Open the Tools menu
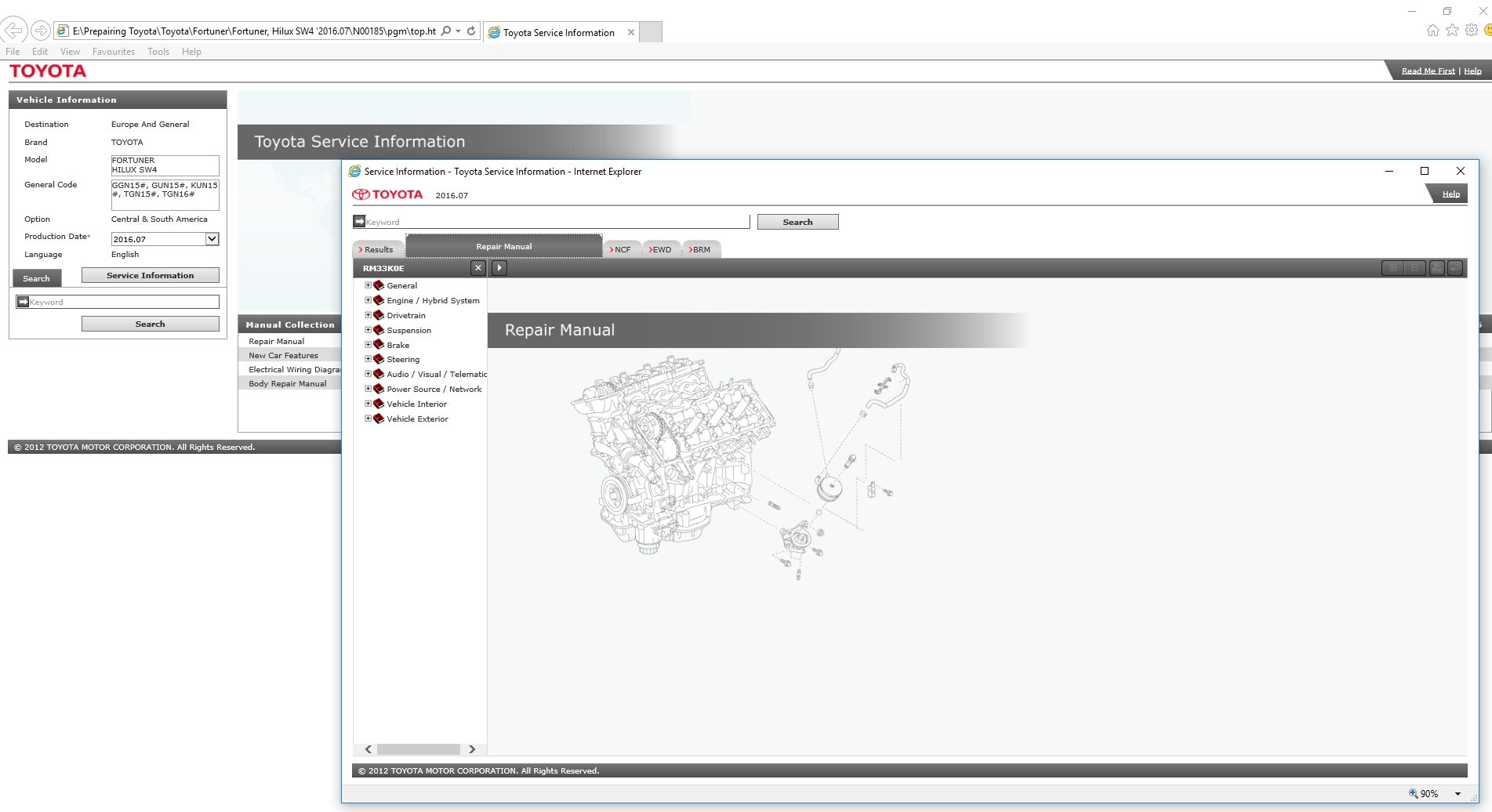 point(158,52)
